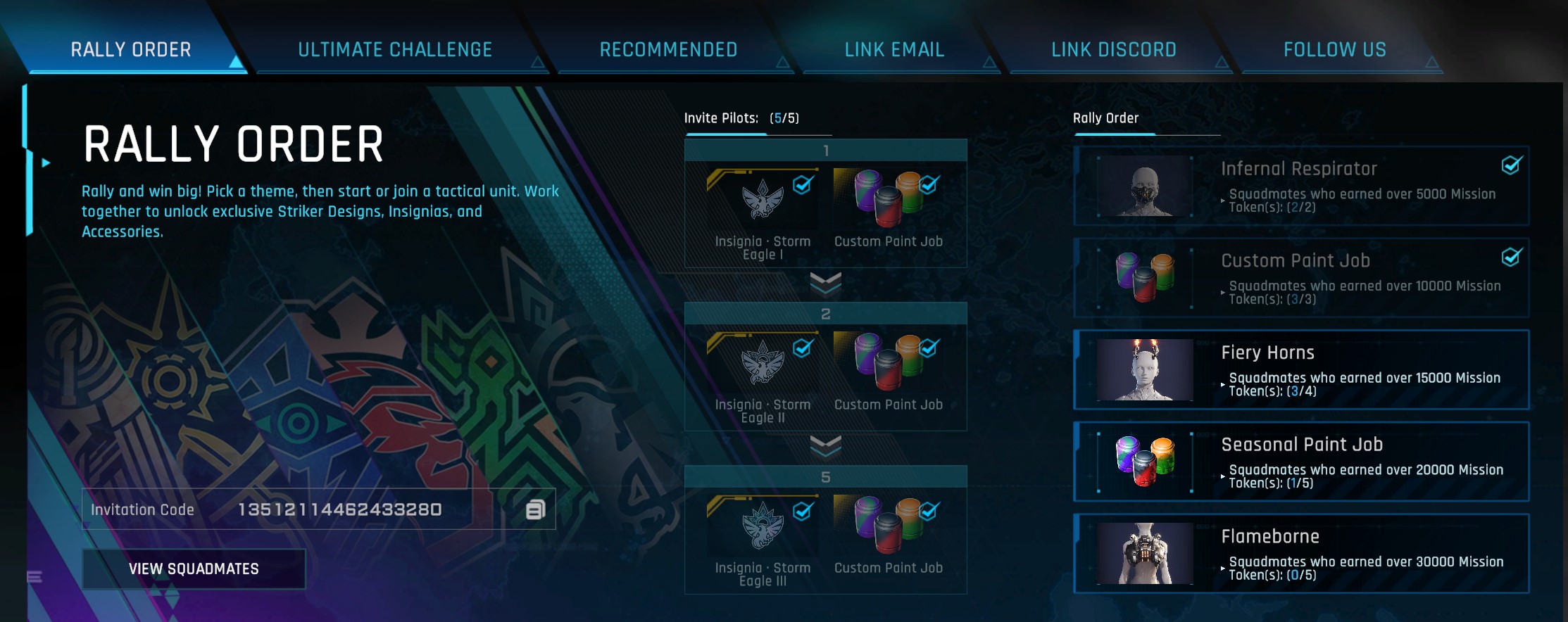
Task: Click the Infernal Respirator mask image
Action: click(x=1145, y=186)
